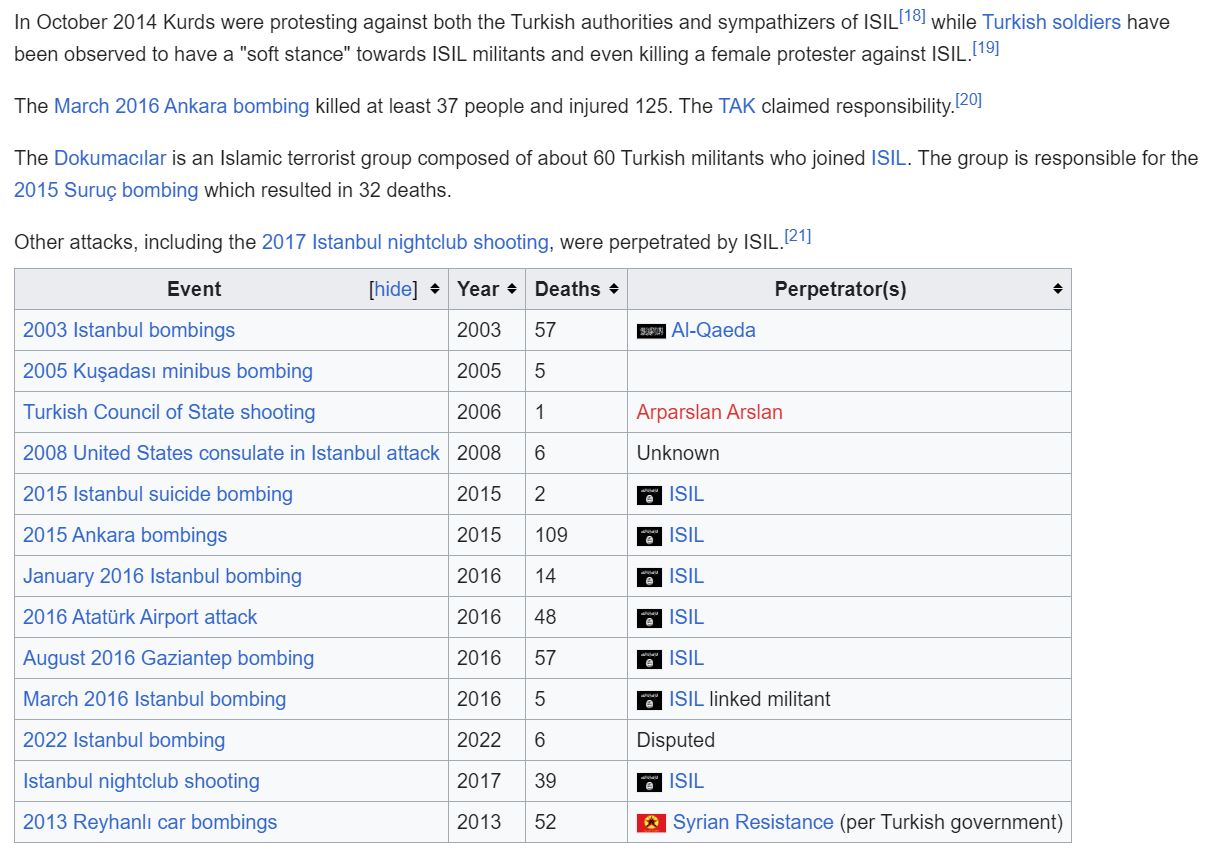Viewport: 1205px width, 850px height.
Task: Select deaths value 39 cell
Action: click(576, 781)
